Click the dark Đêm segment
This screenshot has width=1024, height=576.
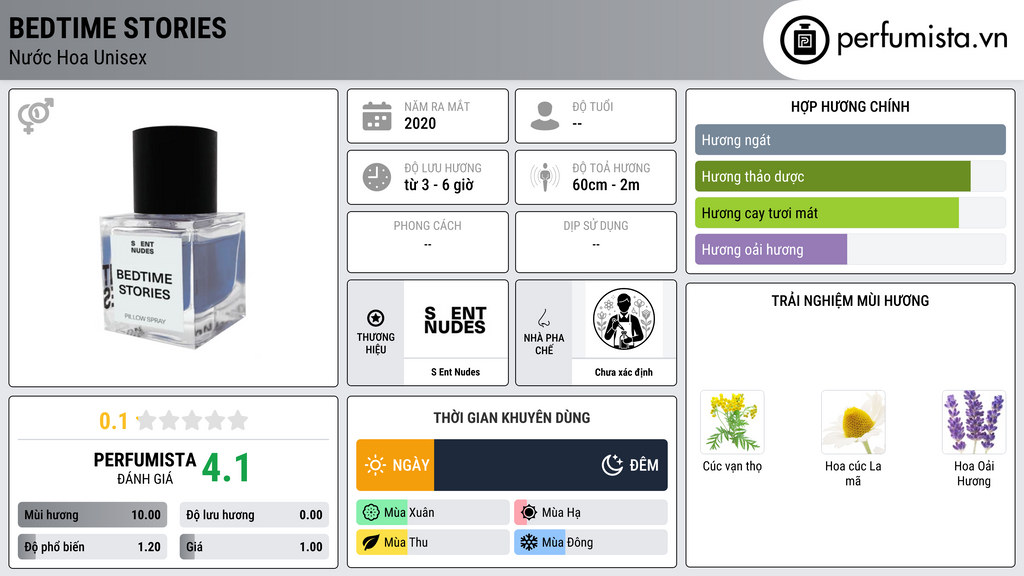pos(551,465)
